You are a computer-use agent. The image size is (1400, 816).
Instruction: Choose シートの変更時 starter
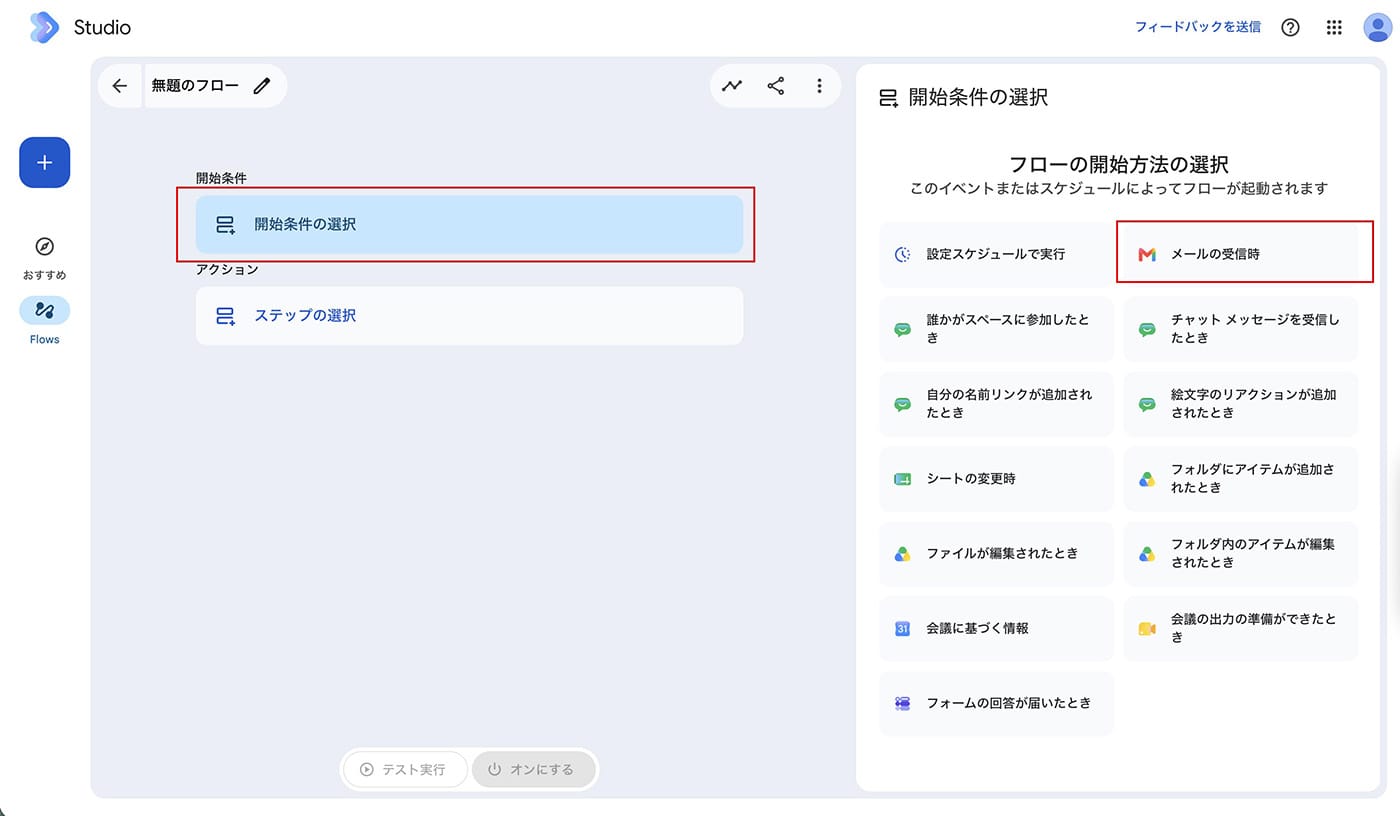(996, 479)
